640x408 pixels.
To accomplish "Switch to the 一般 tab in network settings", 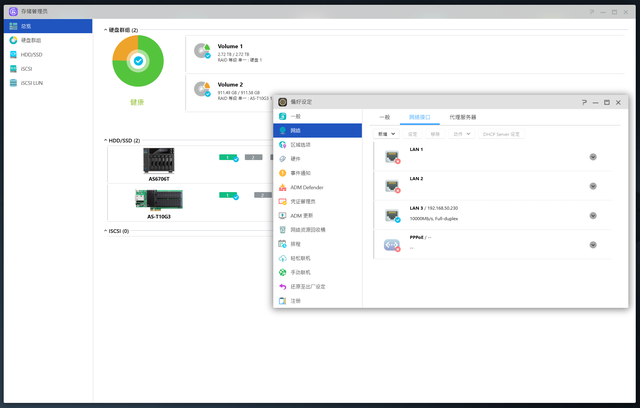I will click(384, 117).
